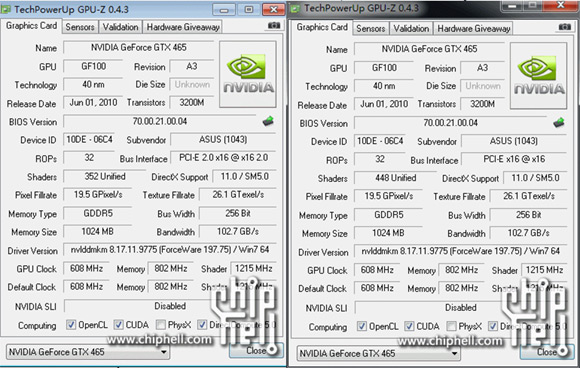Viewport: 580px width, 368px height.
Task: Switch to Sensors tab in right window
Action: 371,28
